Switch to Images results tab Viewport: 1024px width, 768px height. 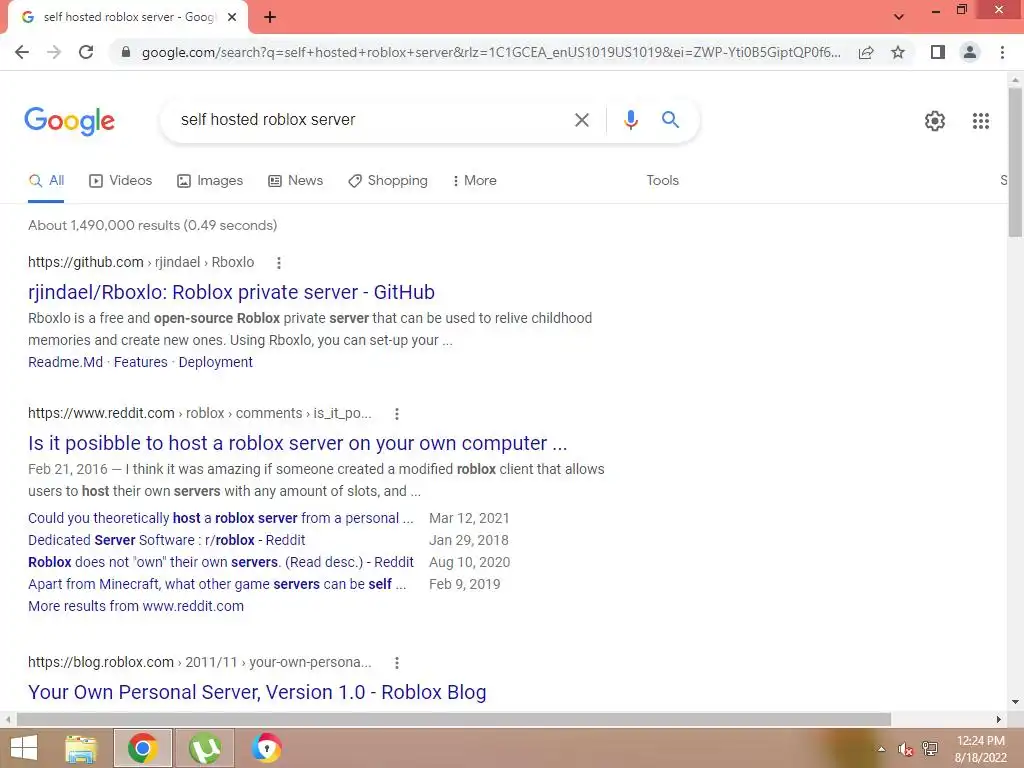coord(210,181)
